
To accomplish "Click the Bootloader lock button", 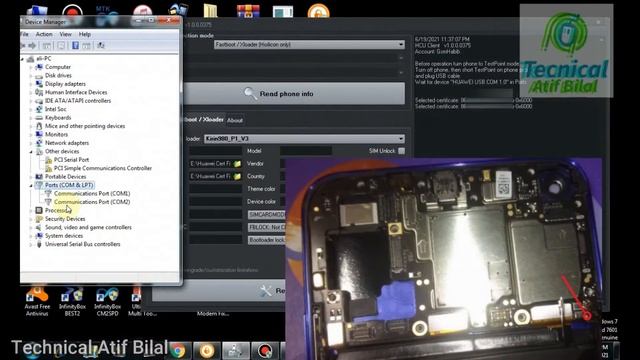I will [x=267, y=240].
